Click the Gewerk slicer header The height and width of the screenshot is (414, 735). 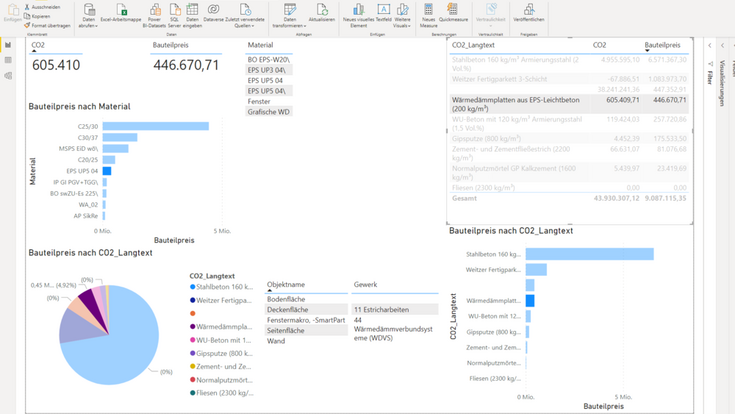365,285
